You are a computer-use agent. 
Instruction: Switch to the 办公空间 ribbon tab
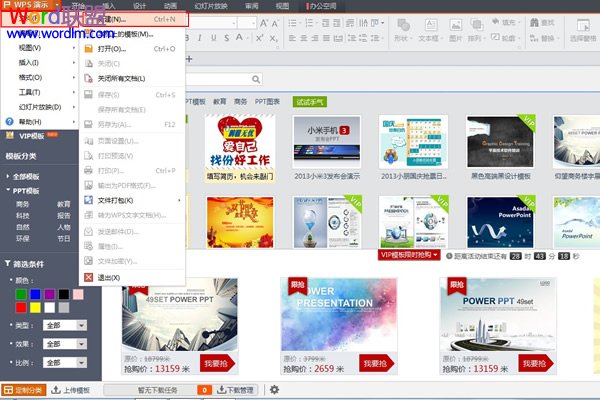tap(321, 6)
